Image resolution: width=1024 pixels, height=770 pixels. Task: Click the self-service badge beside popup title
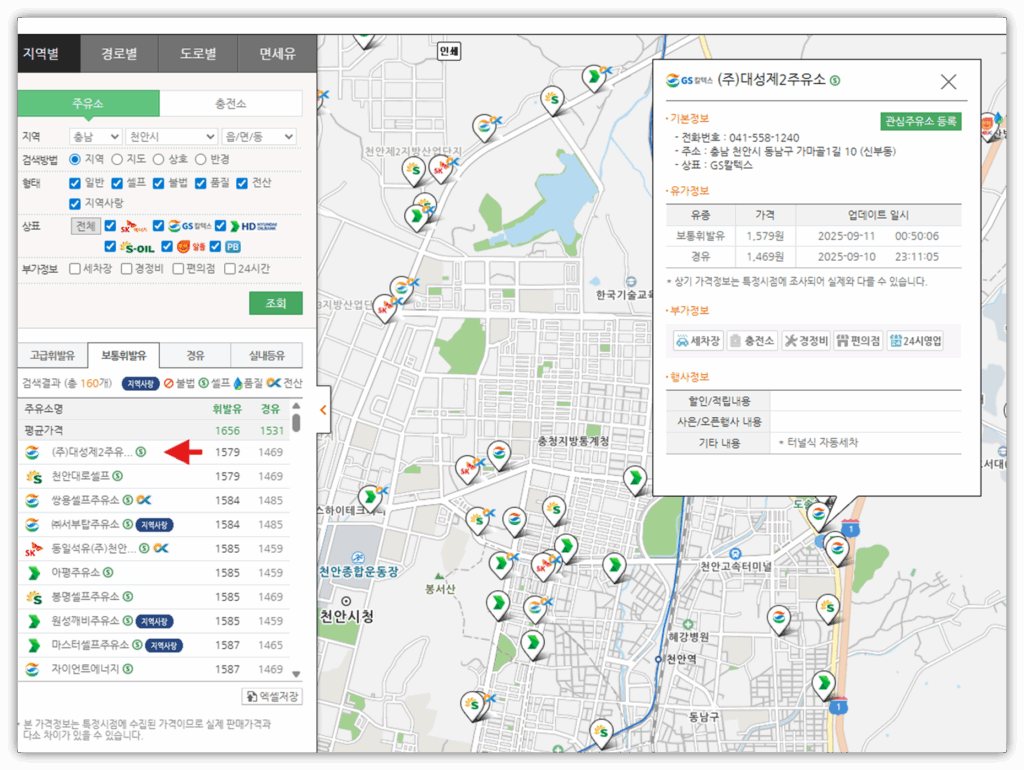point(835,80)
